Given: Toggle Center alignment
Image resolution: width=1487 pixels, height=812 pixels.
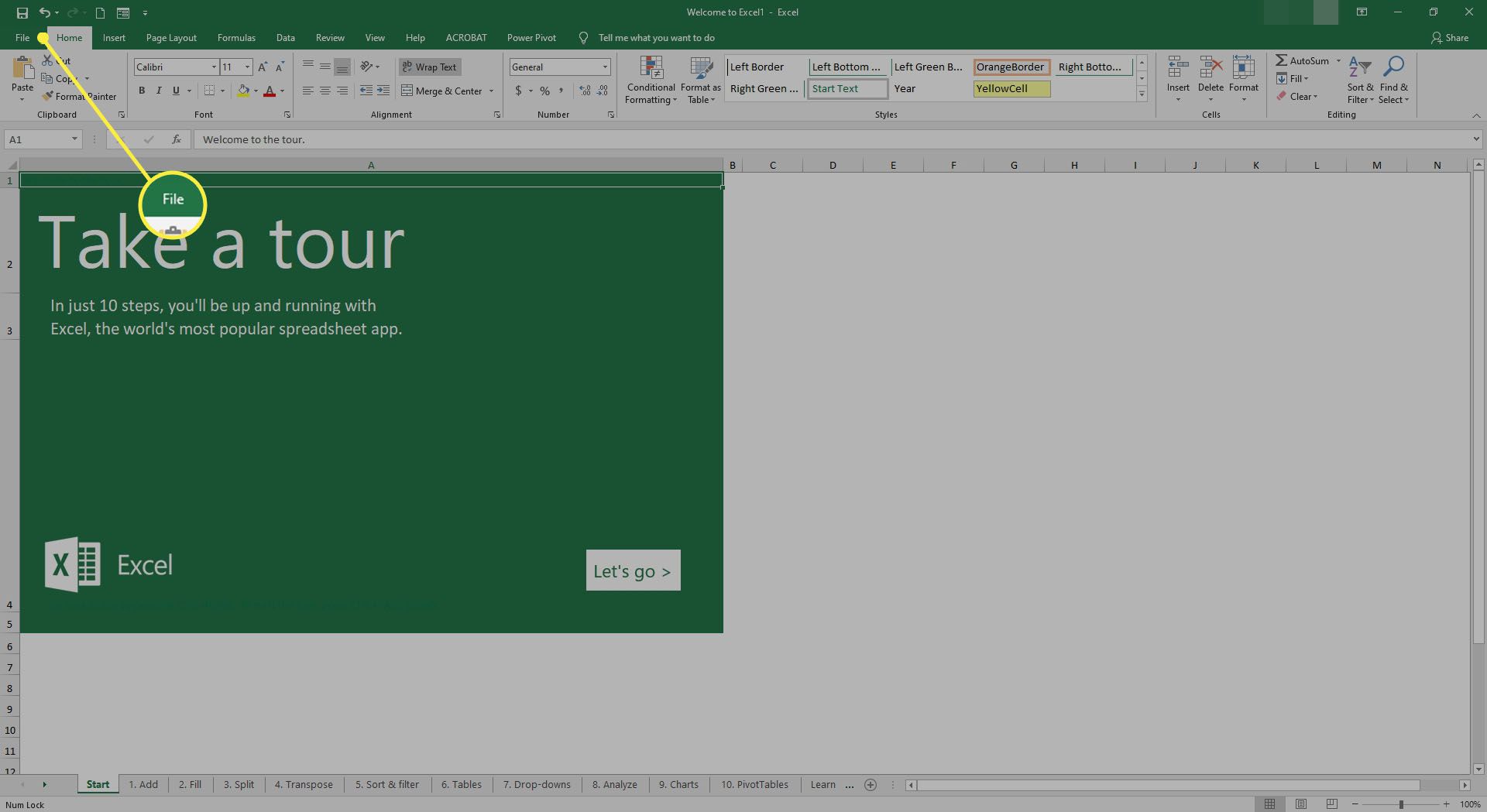Looking at the screenshot, I should pos(325,91).
